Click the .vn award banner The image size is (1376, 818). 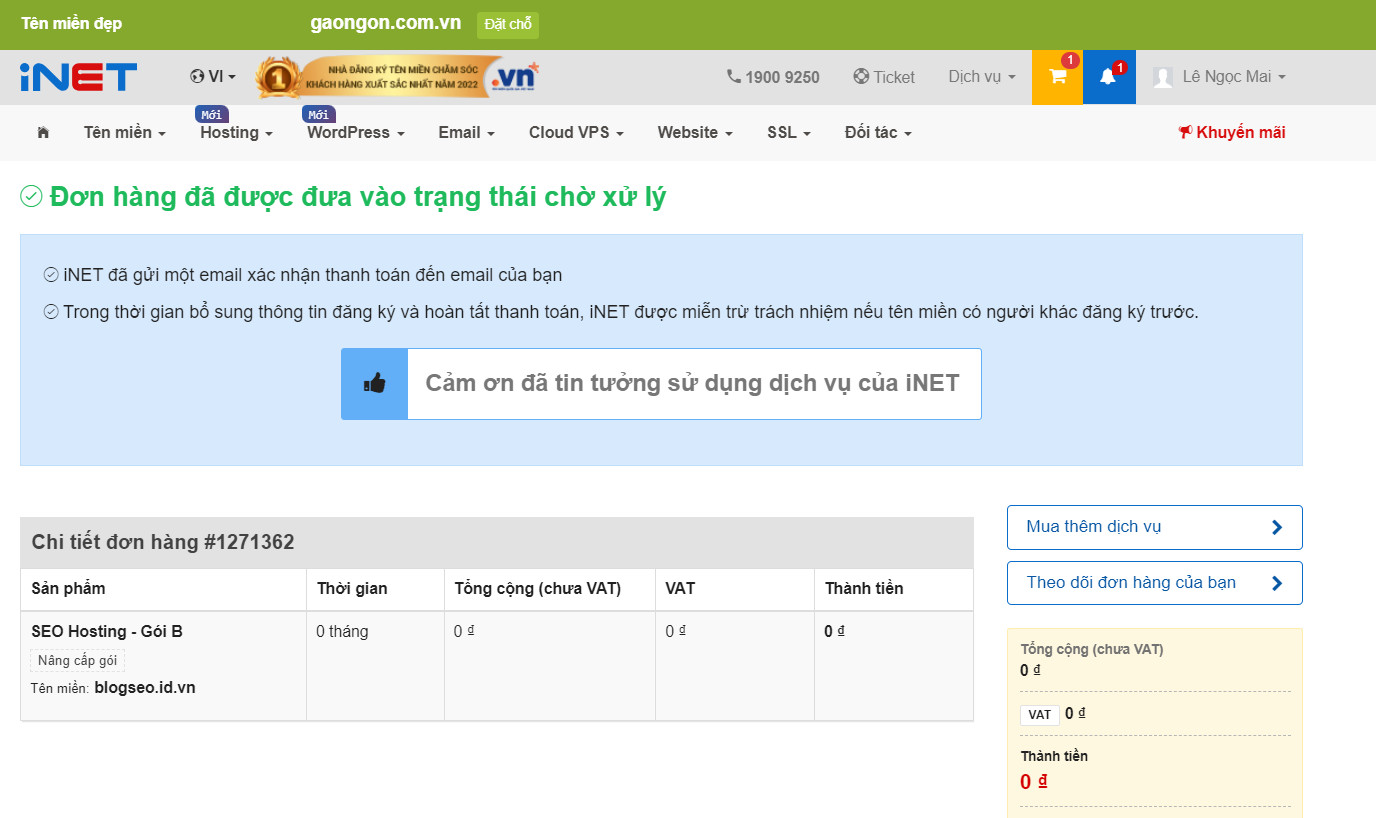(x=398, y=77)
